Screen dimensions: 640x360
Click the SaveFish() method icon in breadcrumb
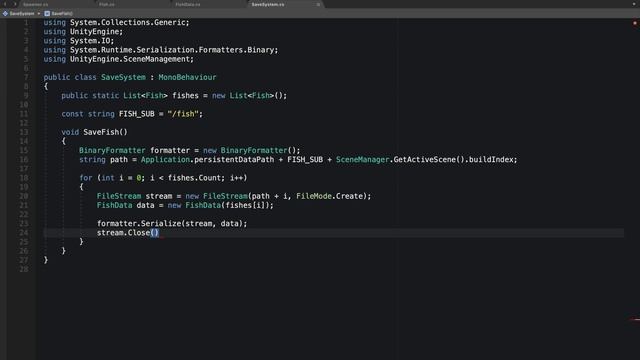click(47, 13)
